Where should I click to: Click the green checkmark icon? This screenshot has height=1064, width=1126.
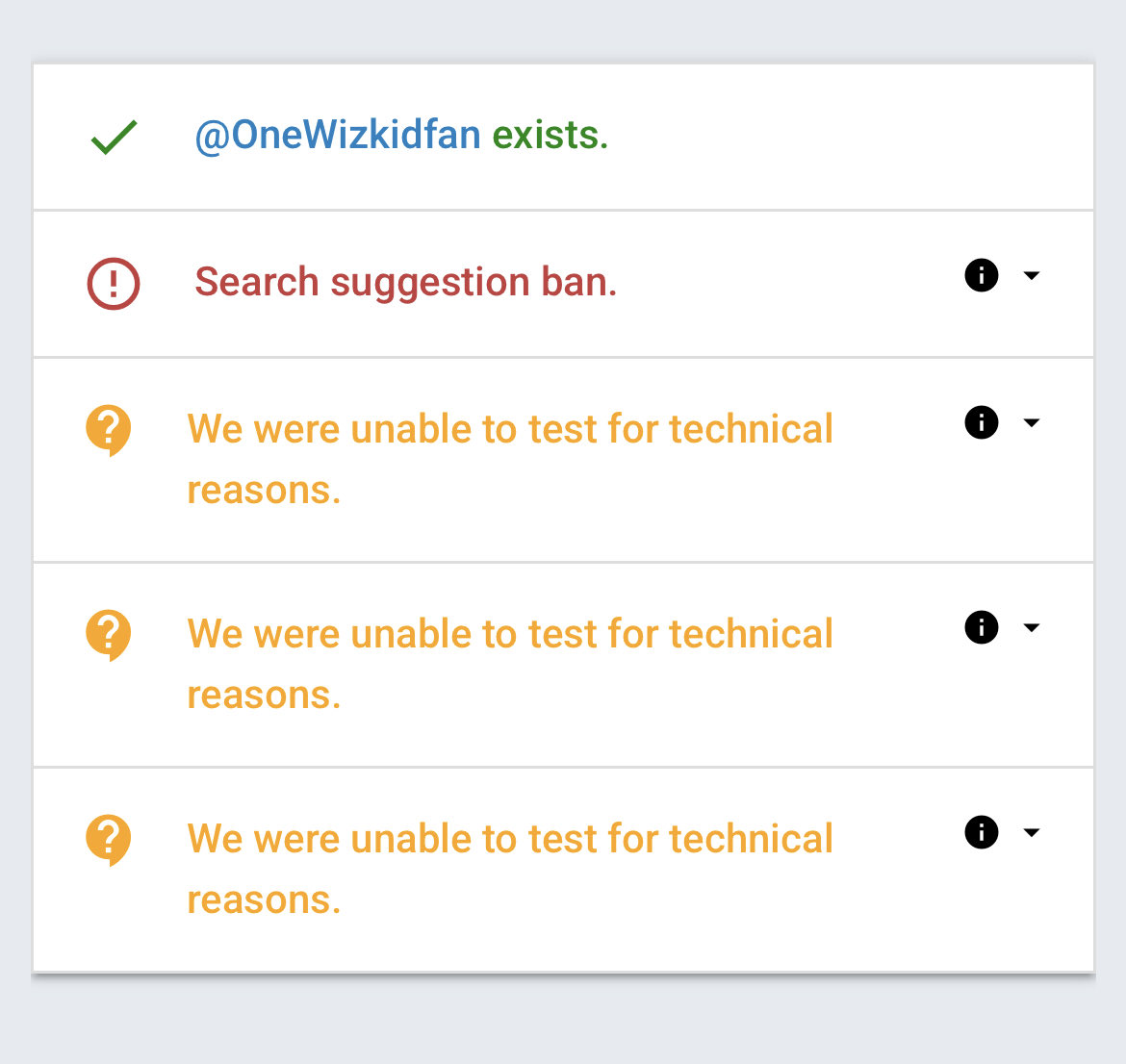[114, 137]
